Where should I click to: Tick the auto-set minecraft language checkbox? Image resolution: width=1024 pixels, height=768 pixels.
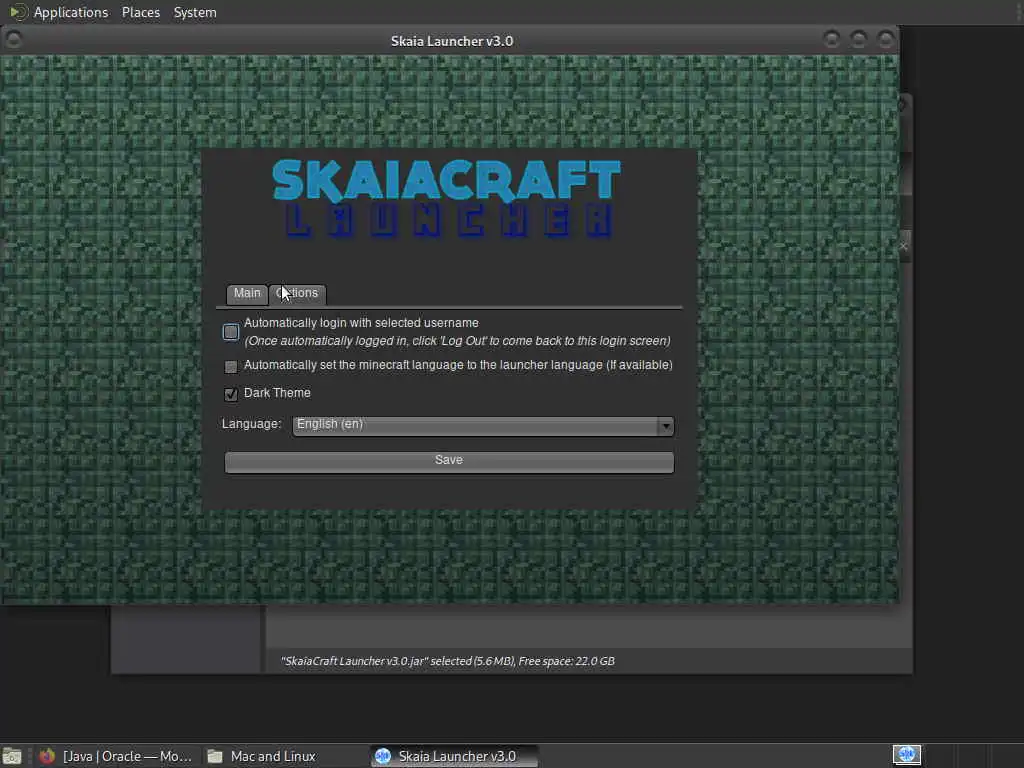231,366
